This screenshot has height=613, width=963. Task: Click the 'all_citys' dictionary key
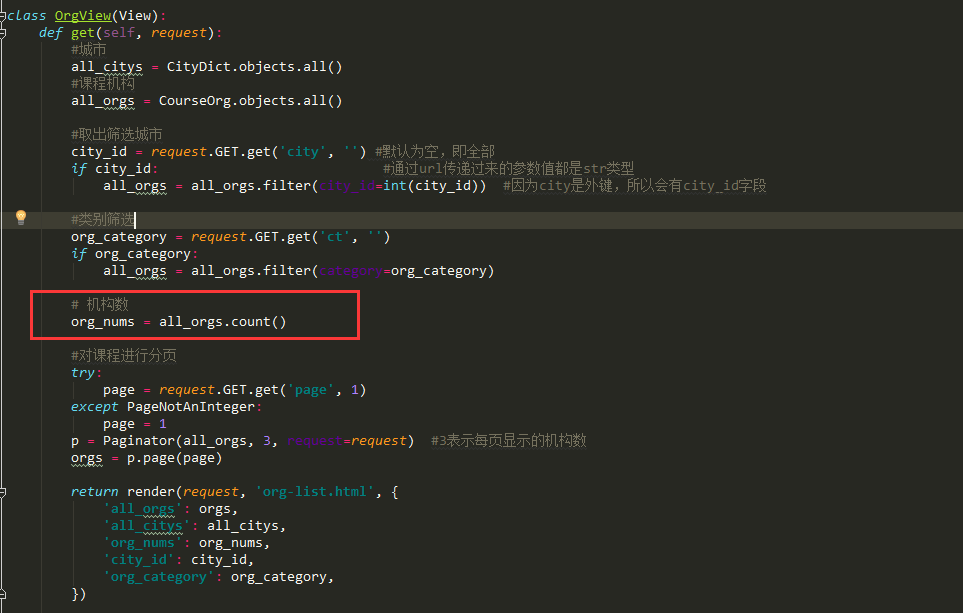pyautogui.click(x=147, y=526)
